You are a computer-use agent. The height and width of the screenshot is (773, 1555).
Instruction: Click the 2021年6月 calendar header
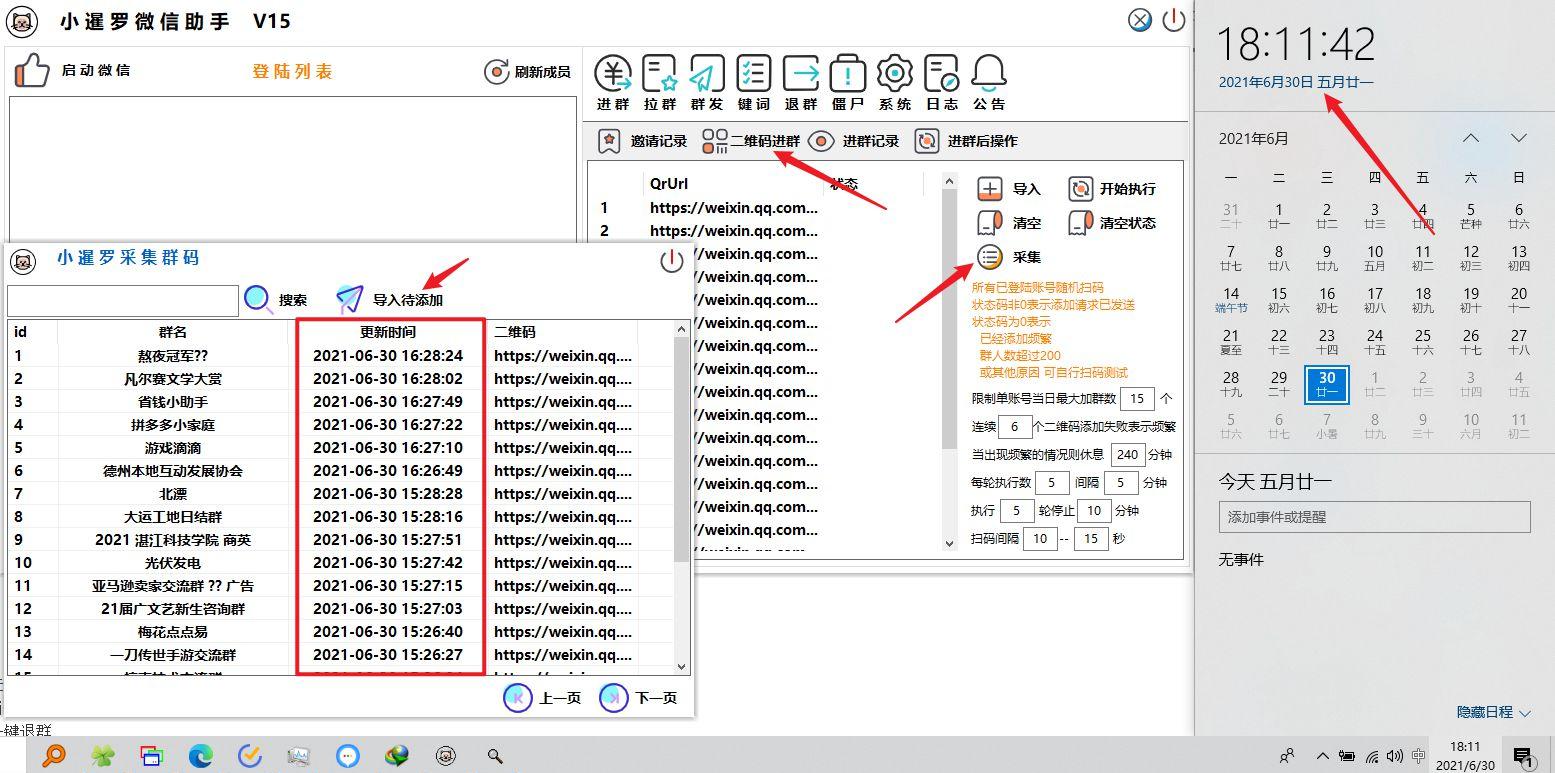1254,139
